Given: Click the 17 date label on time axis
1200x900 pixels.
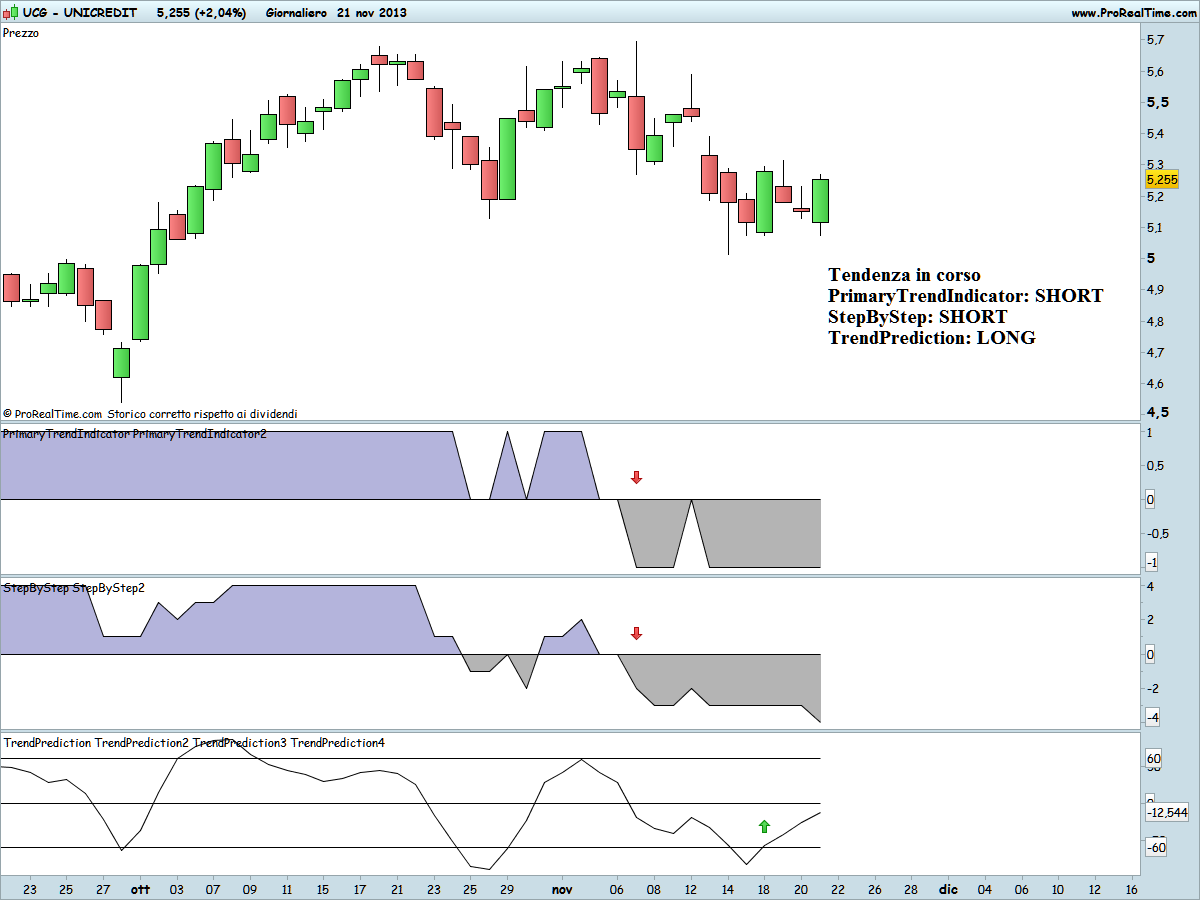Looking at the screenshot, I should click(x=359, y=889).
